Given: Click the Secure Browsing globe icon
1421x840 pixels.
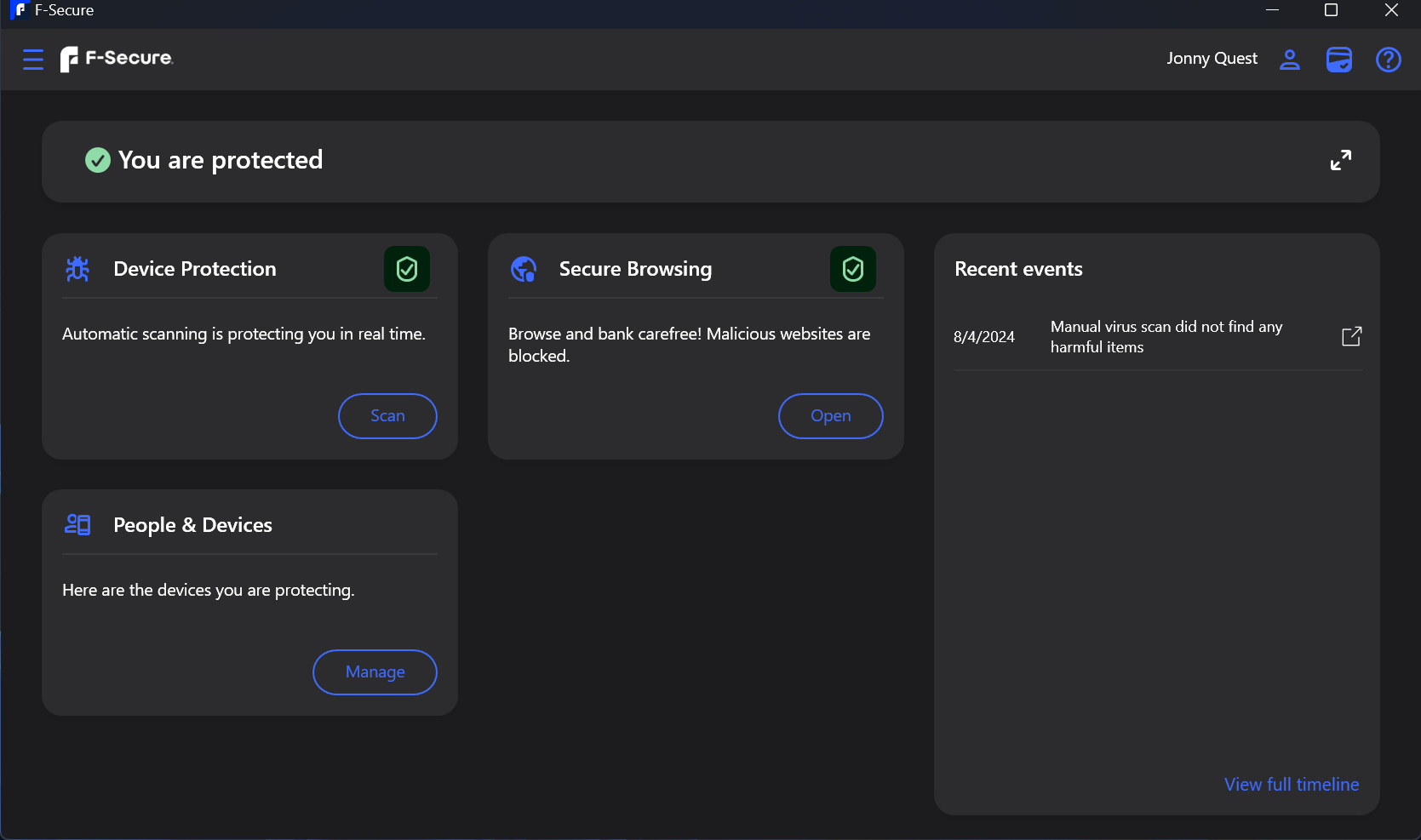Looking at the screenshot, I should click(524, 269).
